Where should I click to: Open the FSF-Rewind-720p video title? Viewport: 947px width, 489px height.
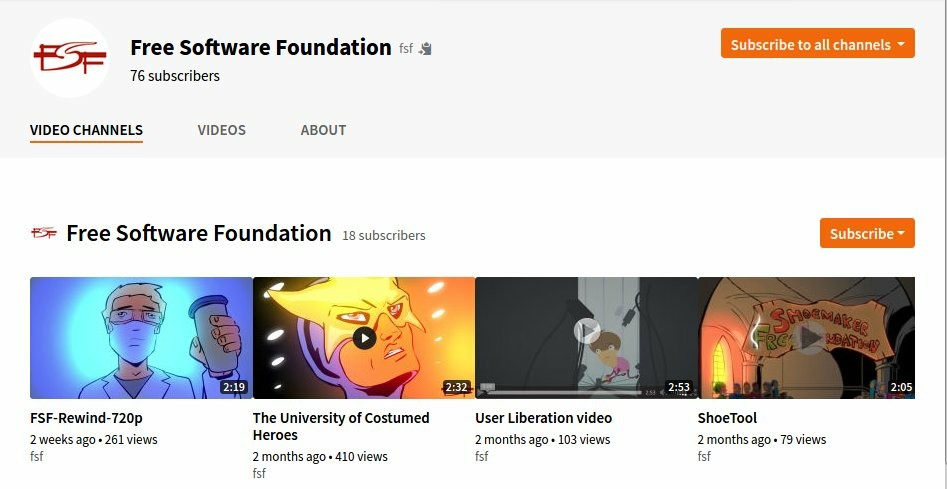(86, 418)
